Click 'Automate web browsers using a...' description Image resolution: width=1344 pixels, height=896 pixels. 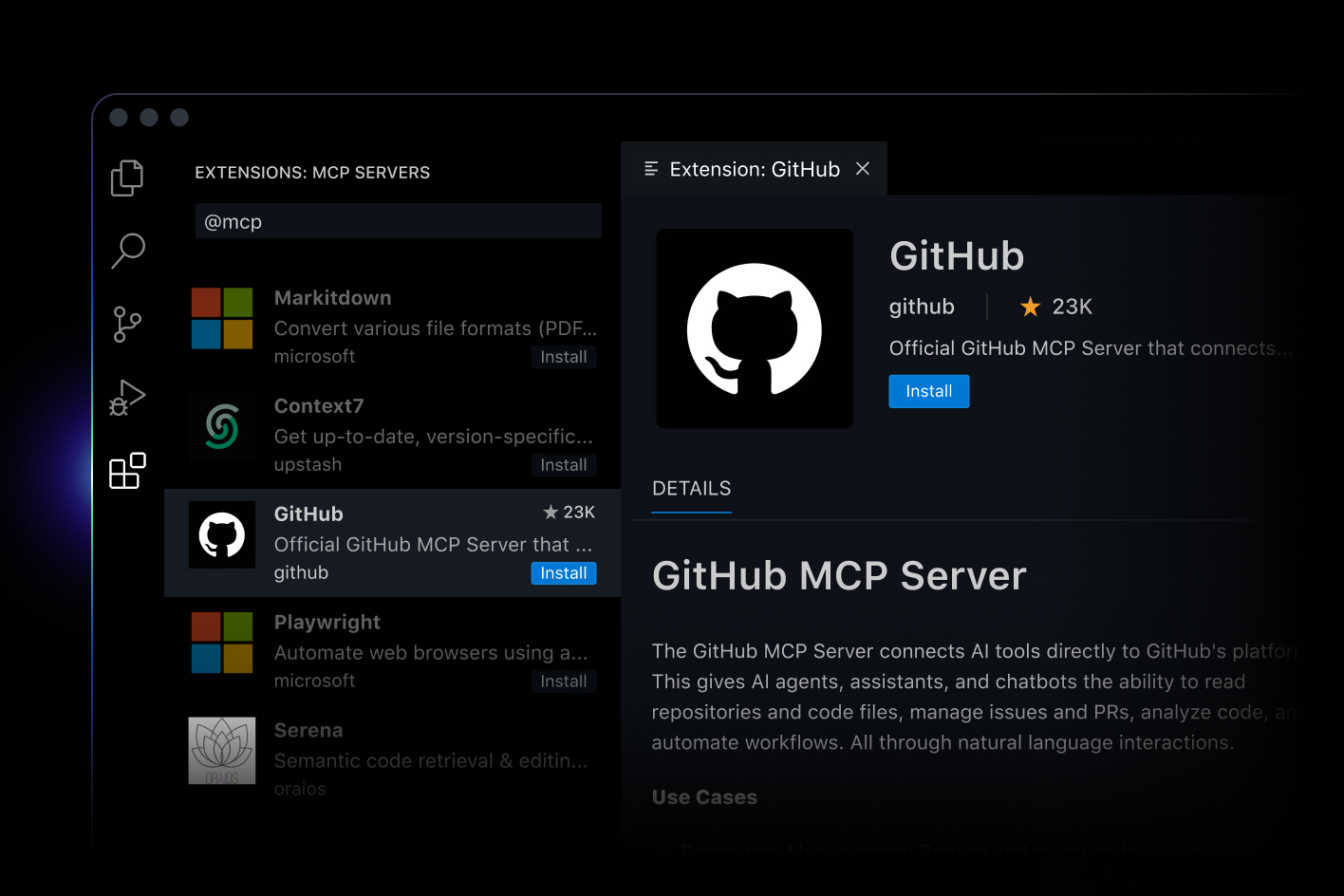pos(431,653)
